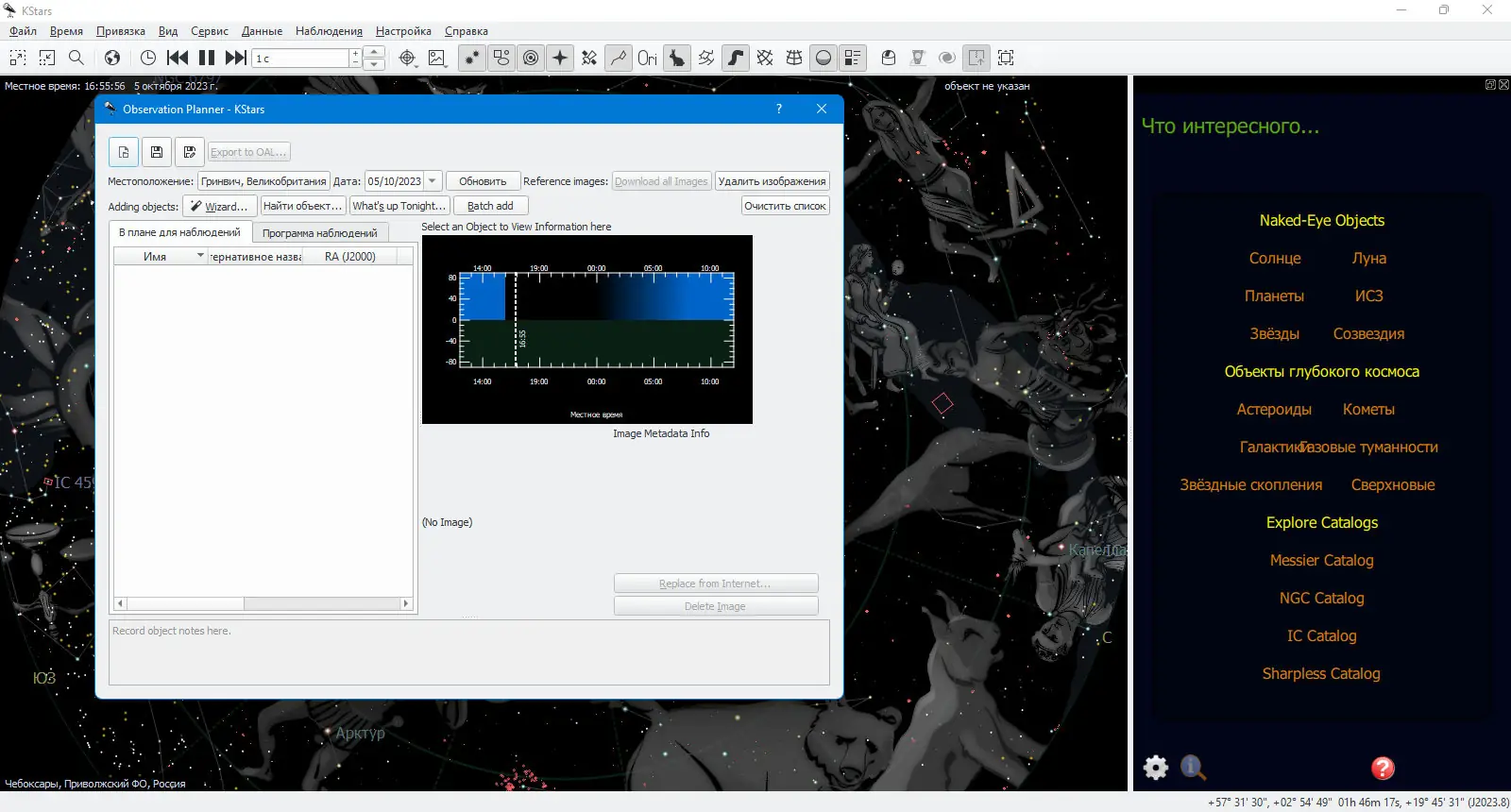The height and width of the screenshot is (812, 1511).
Task: Toggle constellation art rabbit icon
Action: pyautogui.click(x=677, y=58)
